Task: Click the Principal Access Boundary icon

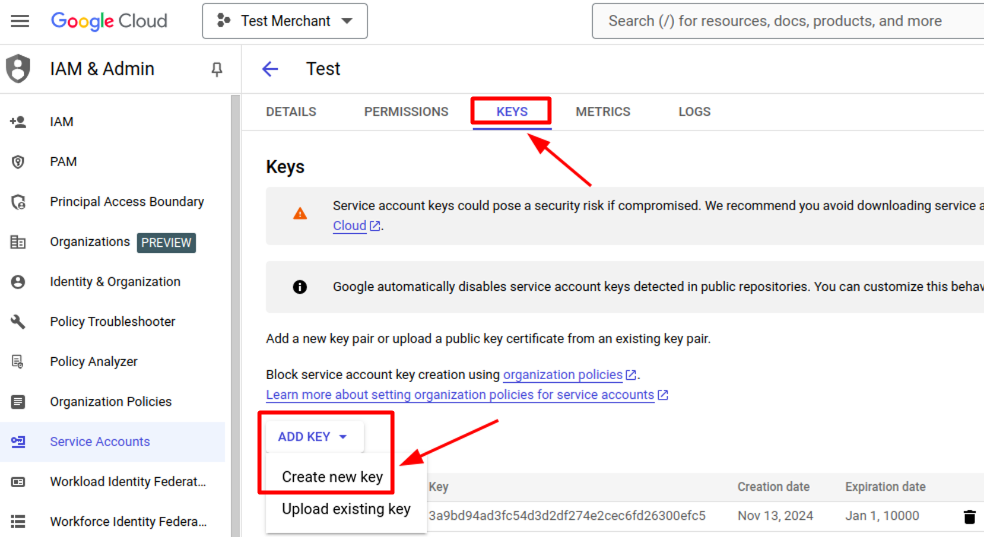Action: 18,202
